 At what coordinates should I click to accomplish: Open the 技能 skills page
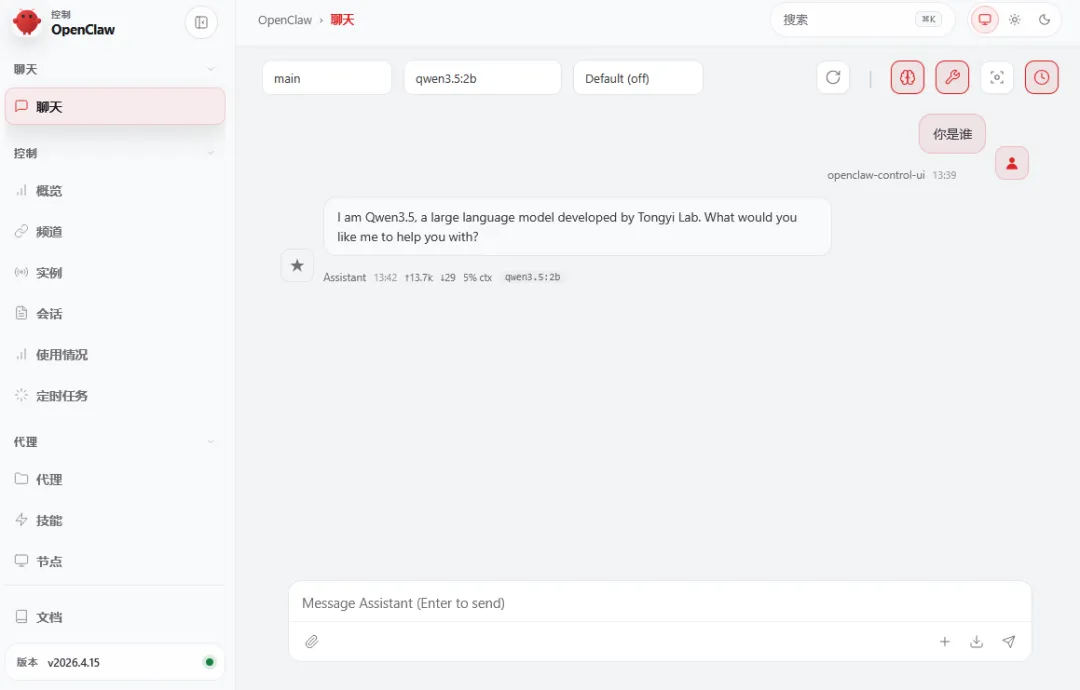click(115, 521)
